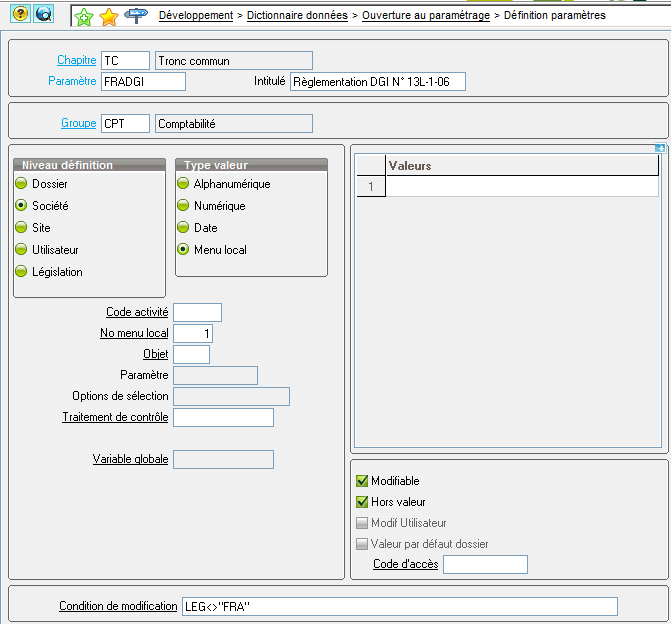Select Dossier definition level
The image size is (671, 624).
click(x=21, y=184)
